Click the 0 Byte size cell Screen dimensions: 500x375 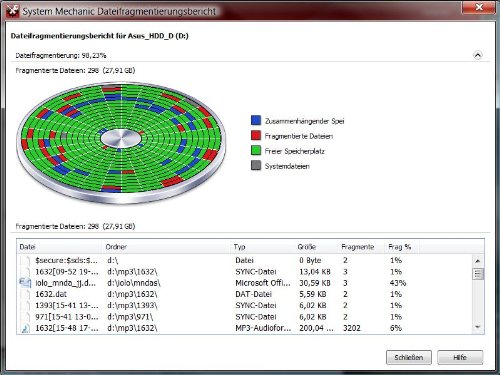(310, 260)
